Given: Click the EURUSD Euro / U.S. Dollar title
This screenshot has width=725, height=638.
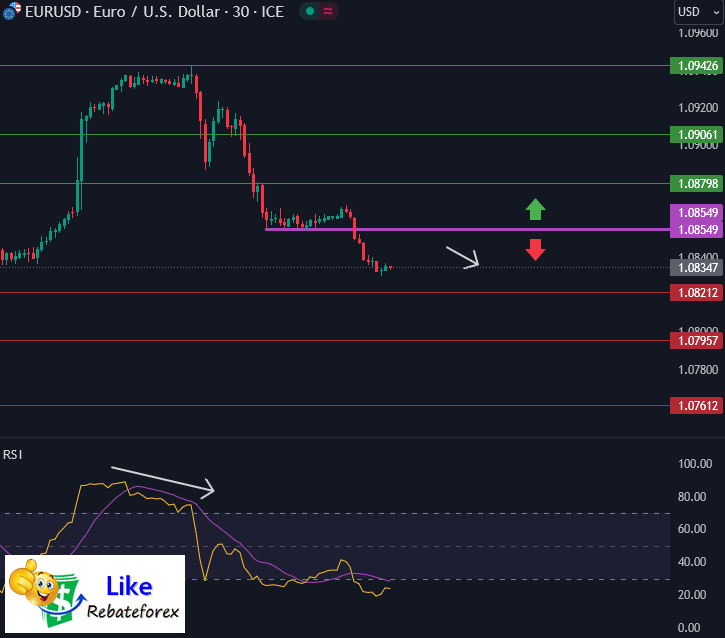Looking at the screenshot, I should tap(154, 12).
